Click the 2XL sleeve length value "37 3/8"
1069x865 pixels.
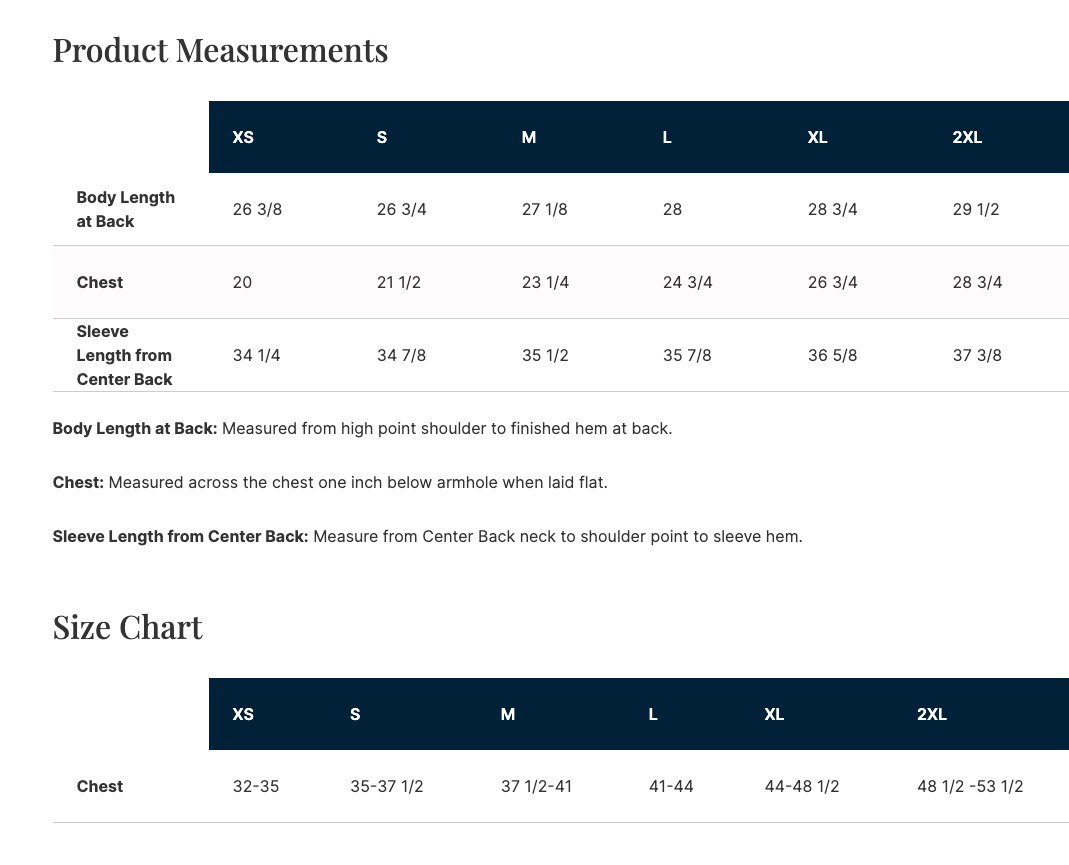click(x=977, y=355)
